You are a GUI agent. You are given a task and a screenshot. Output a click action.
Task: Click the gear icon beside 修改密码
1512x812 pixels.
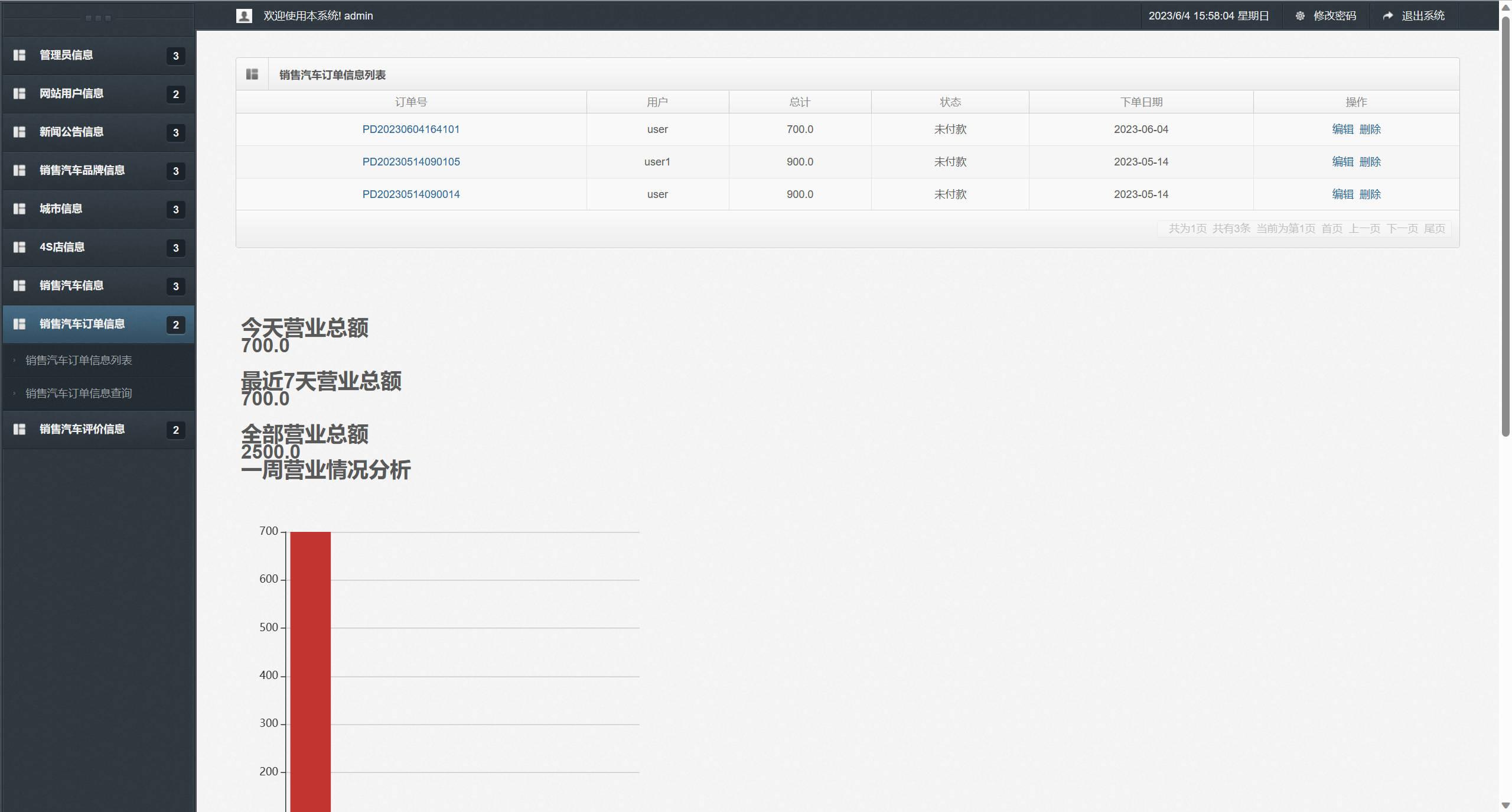coord(1300,16)
